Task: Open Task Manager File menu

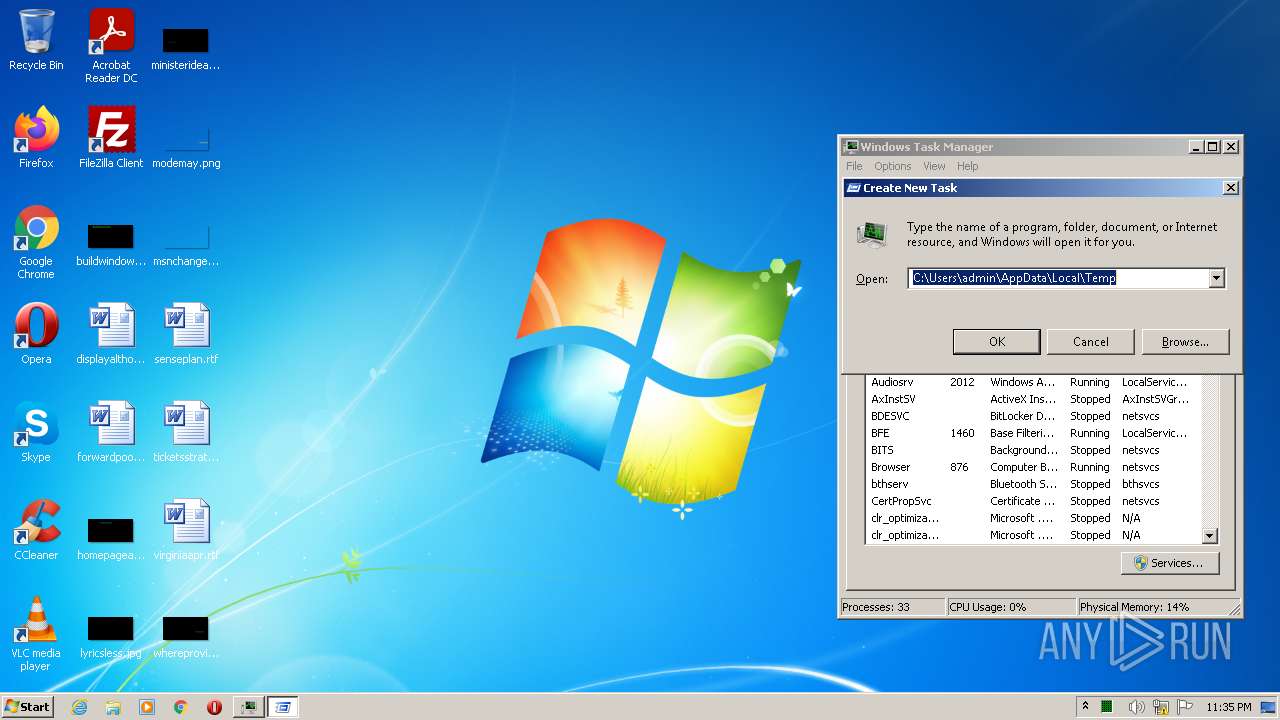Action: (854, 166)
